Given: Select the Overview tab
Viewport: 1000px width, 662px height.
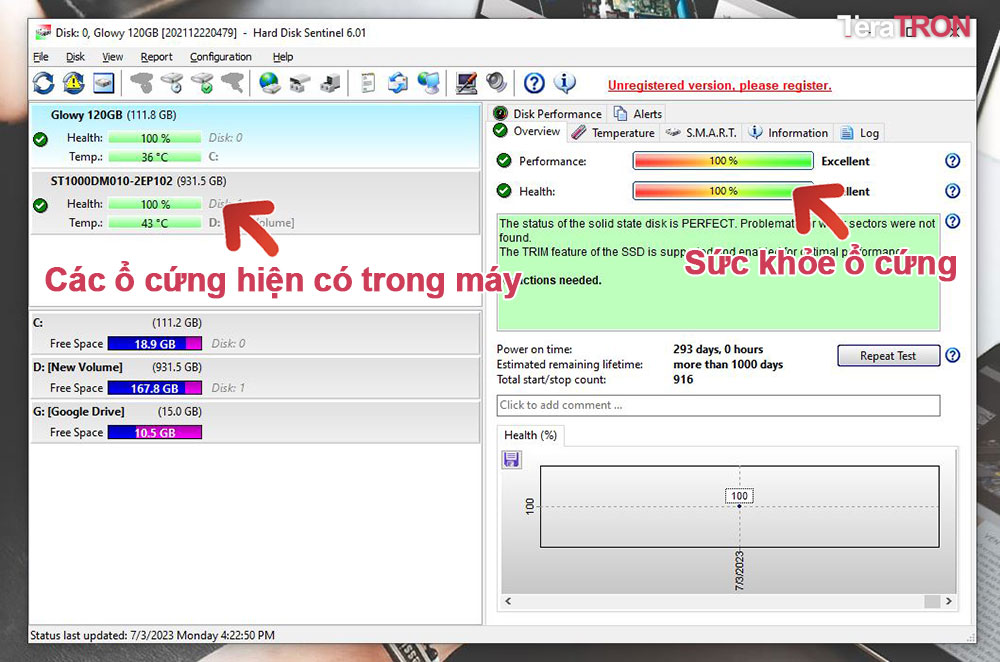Looking at the screenshot, I should (x=527, y=131).
